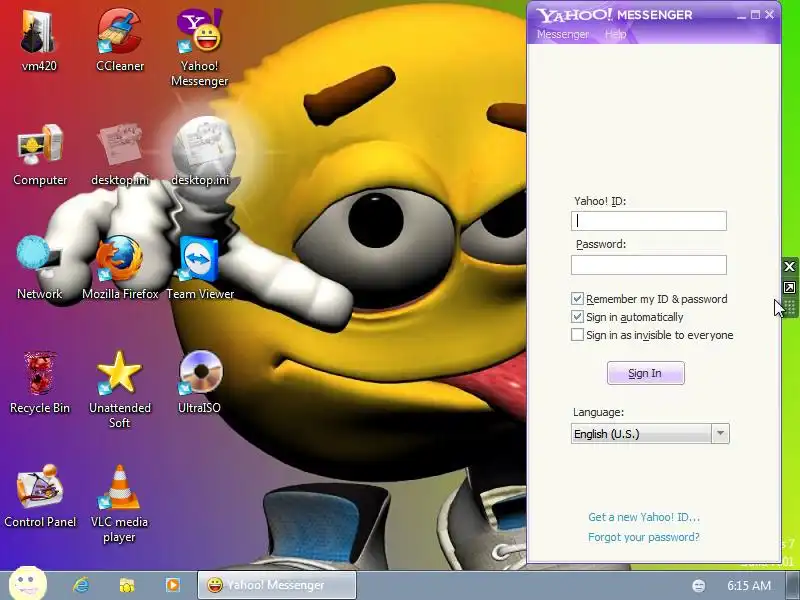
Task: Click the 6:15 AM clock
Action: 748,586
